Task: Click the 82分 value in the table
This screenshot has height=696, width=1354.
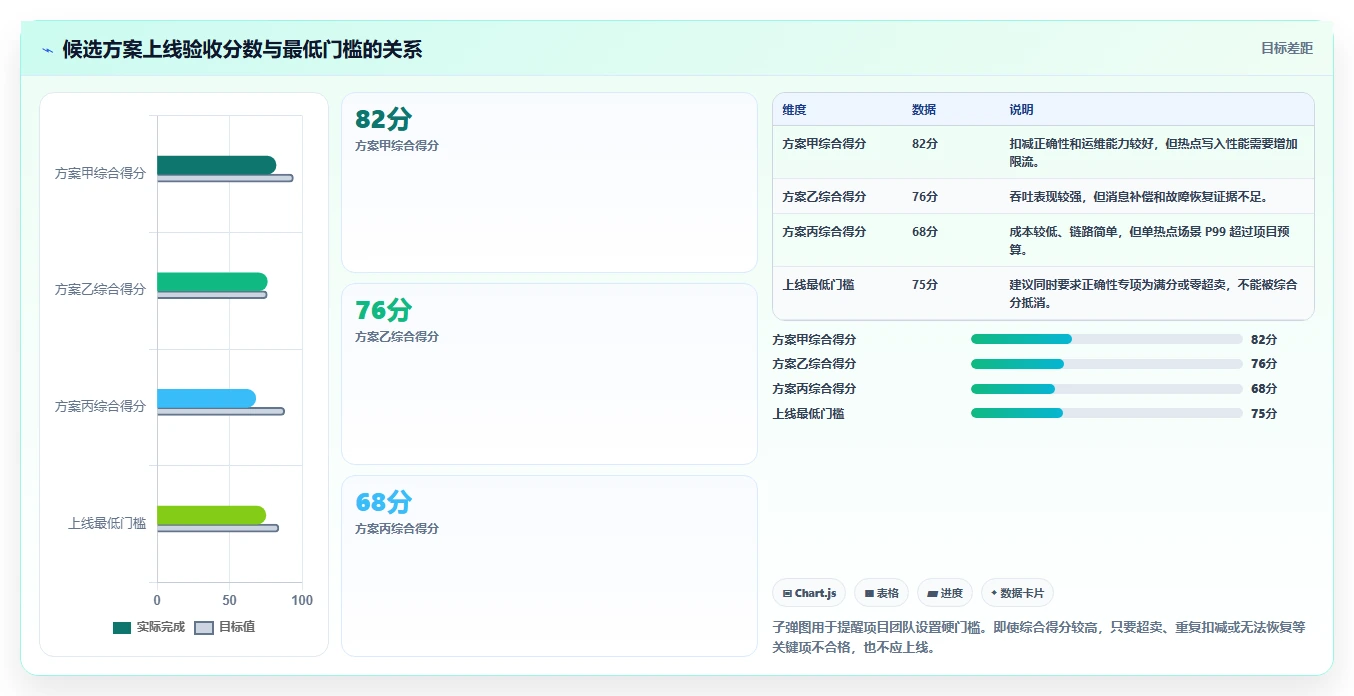Action: pyautogui.click(x=925, y=144)
